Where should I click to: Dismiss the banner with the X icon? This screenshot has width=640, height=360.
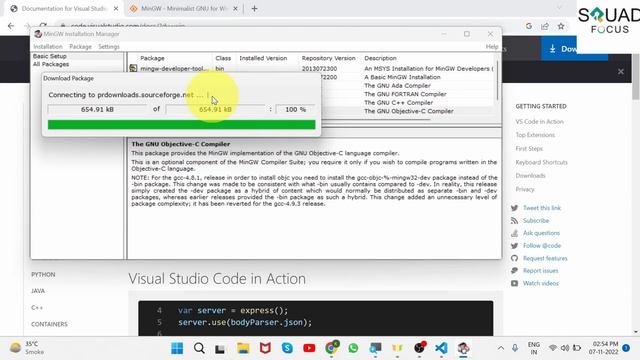(621, 71)
